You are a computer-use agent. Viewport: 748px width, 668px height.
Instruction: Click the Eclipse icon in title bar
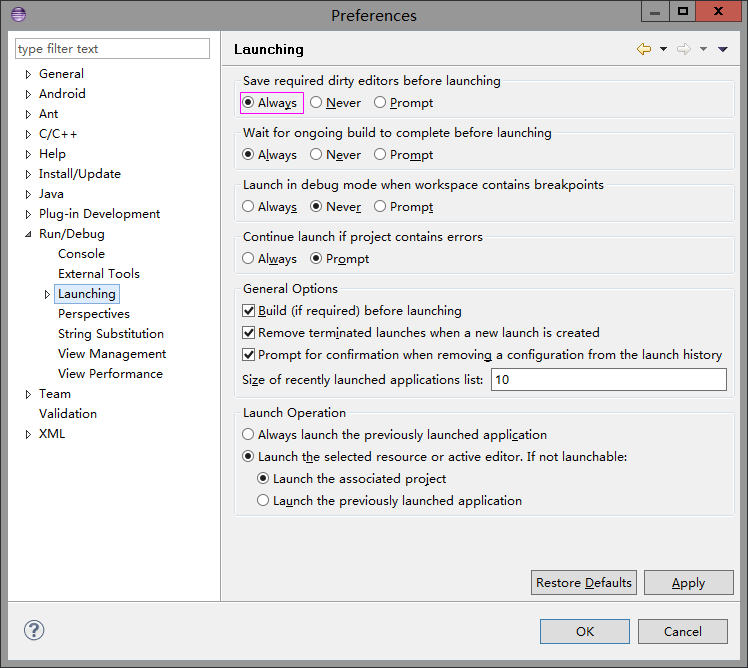pos(18,14)
